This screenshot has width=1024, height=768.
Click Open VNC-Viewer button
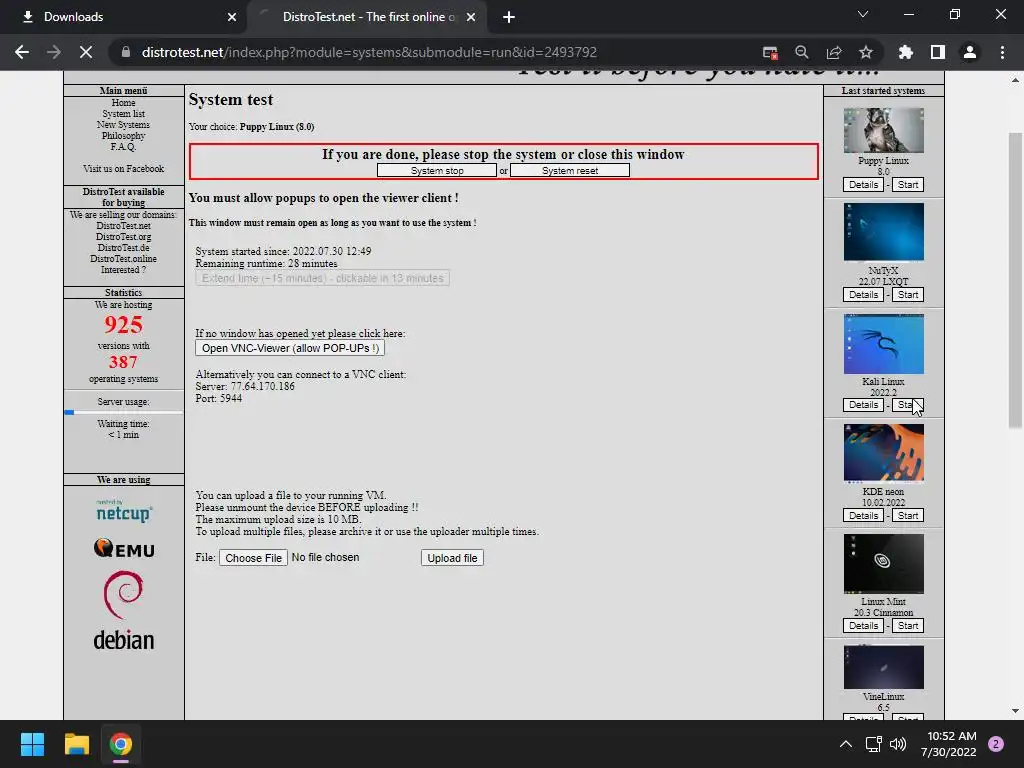290,348
